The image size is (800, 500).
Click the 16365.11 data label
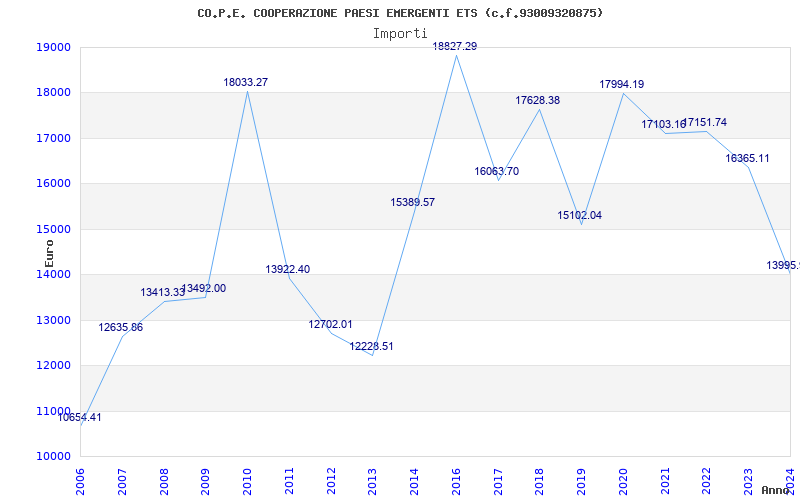pos(747,158)
